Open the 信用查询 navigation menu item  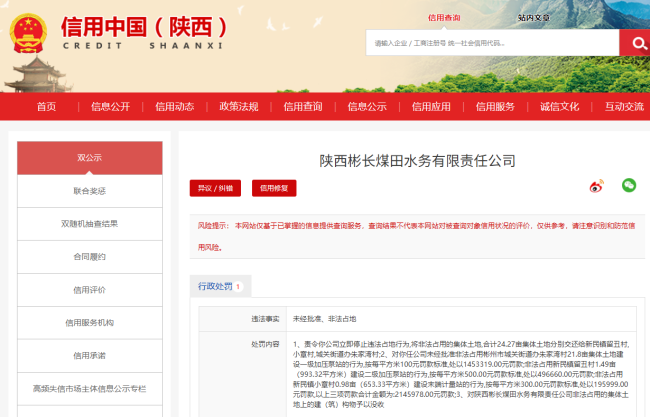[303, 107]
